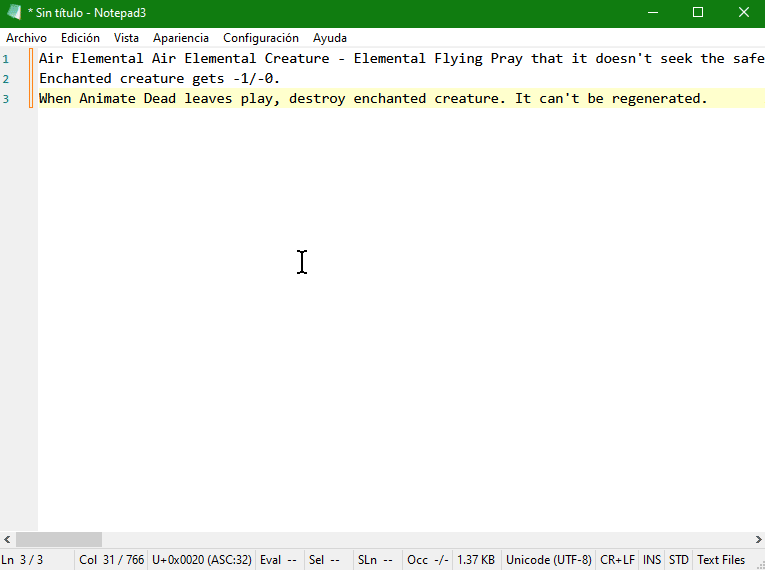
Task: Click the 'U+0x0020 (ASC:32)' status field
Action: tap(201, 560)
